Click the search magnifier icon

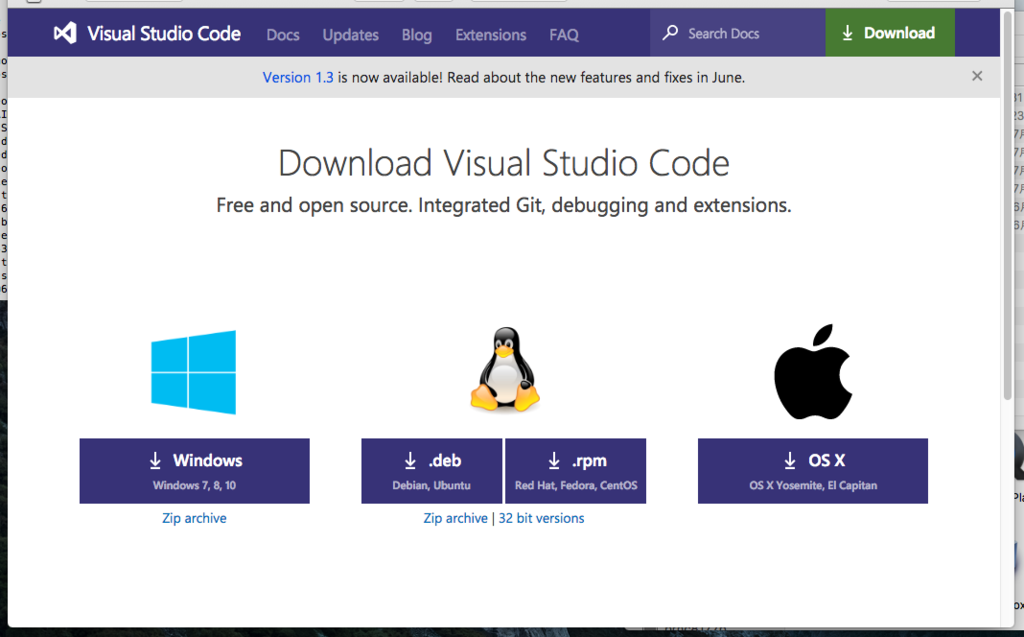pos(670,33)
